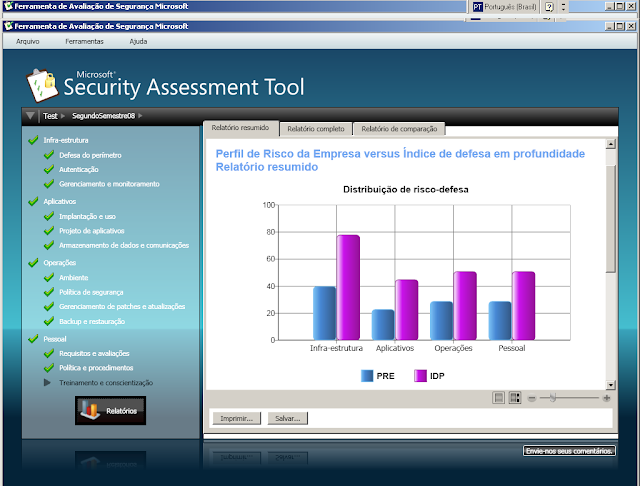Screen dimensions: 640x486
Task: Select Gerenciamento de patches e atualizações item
Action: (x=122, y=306)
